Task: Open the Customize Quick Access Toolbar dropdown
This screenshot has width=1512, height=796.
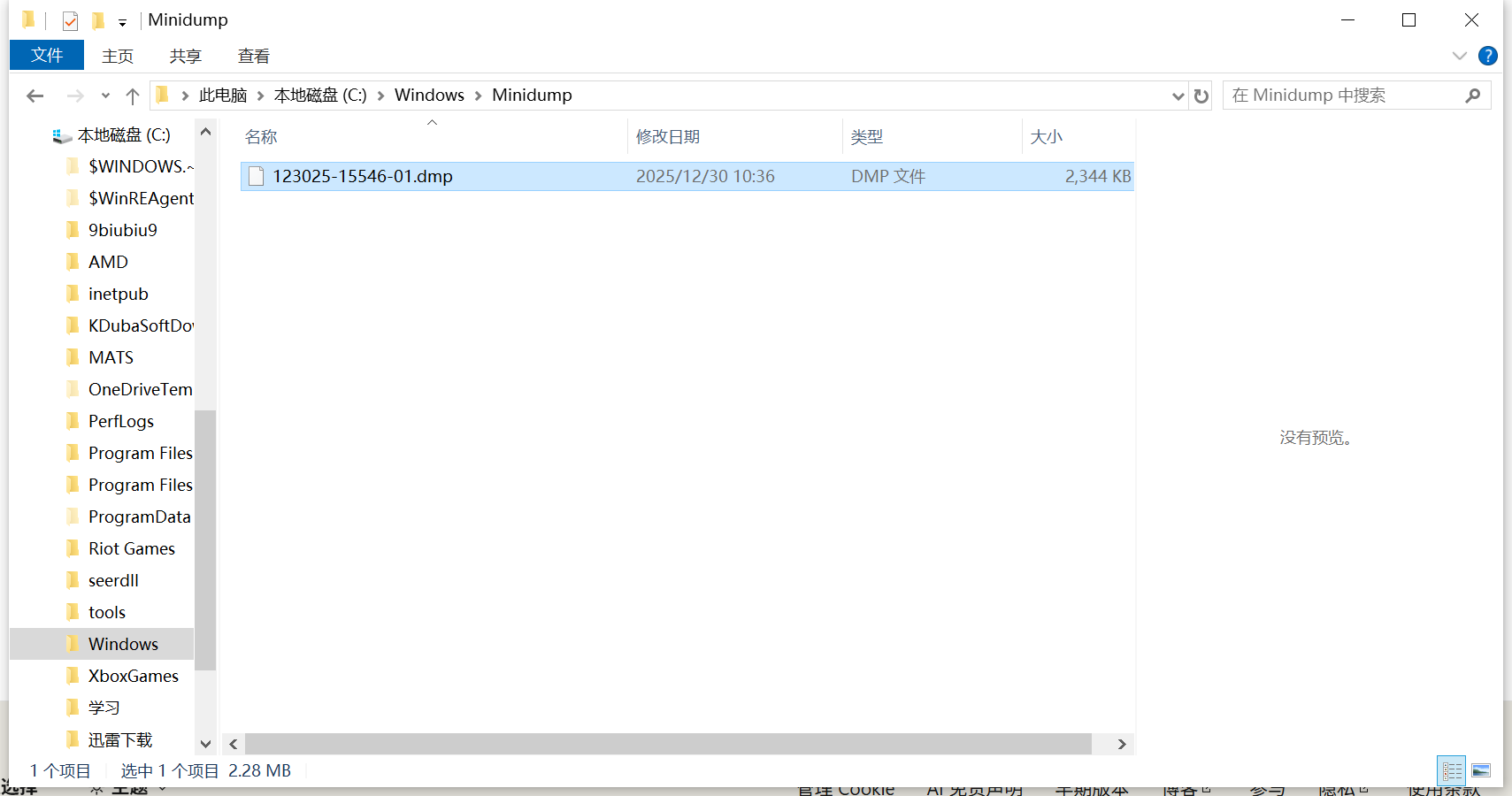Action: 122,22
